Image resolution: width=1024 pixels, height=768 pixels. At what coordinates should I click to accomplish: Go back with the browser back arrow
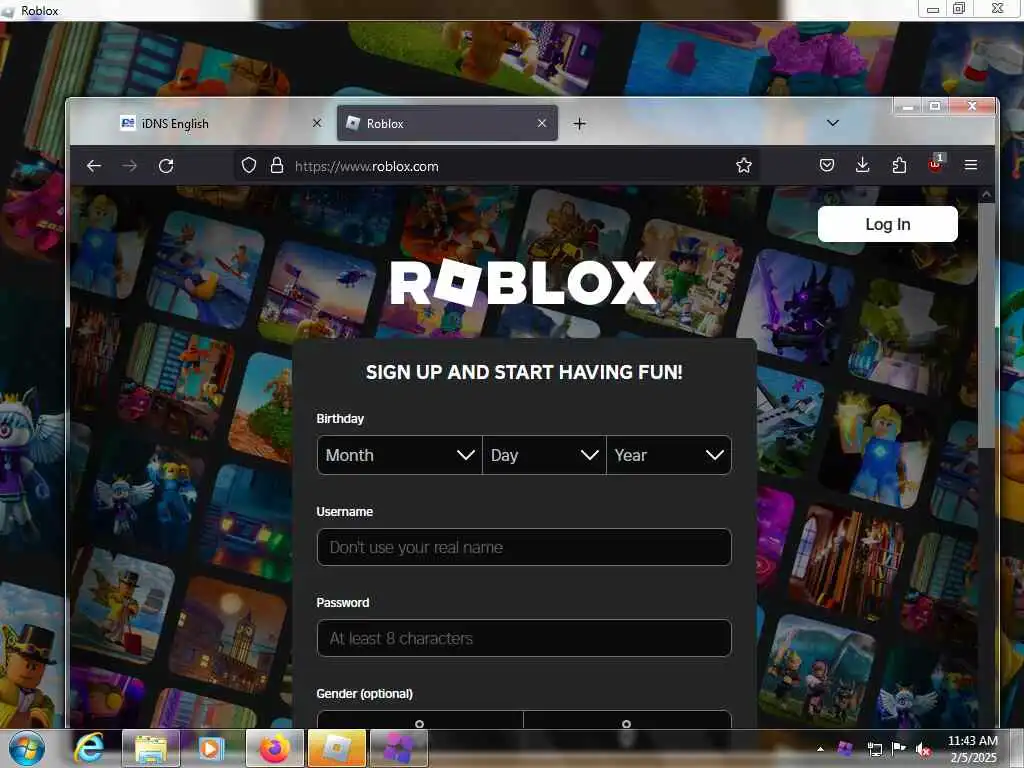[94, 166]
